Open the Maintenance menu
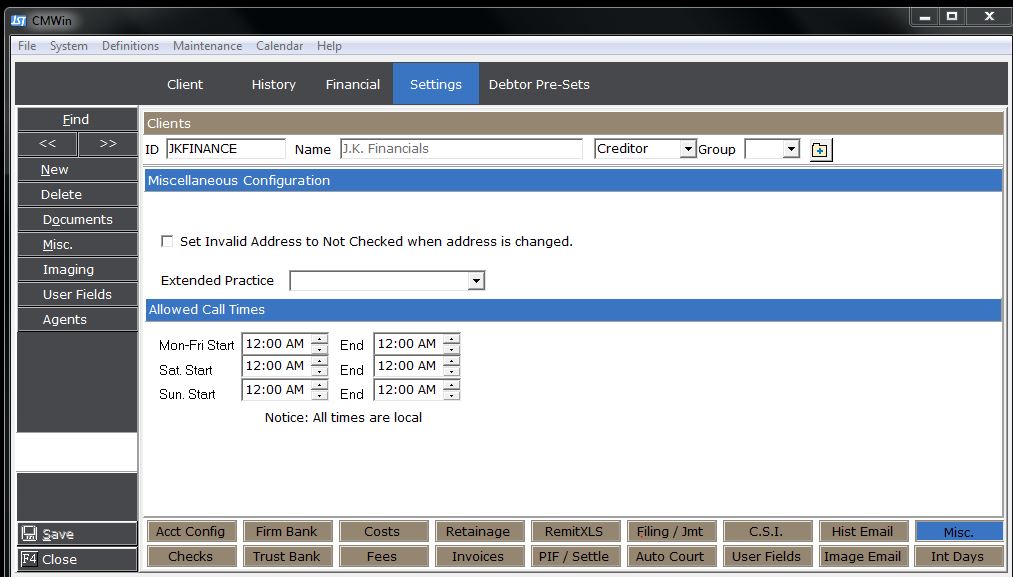The image size is (1013, 577). coord(207,46)
